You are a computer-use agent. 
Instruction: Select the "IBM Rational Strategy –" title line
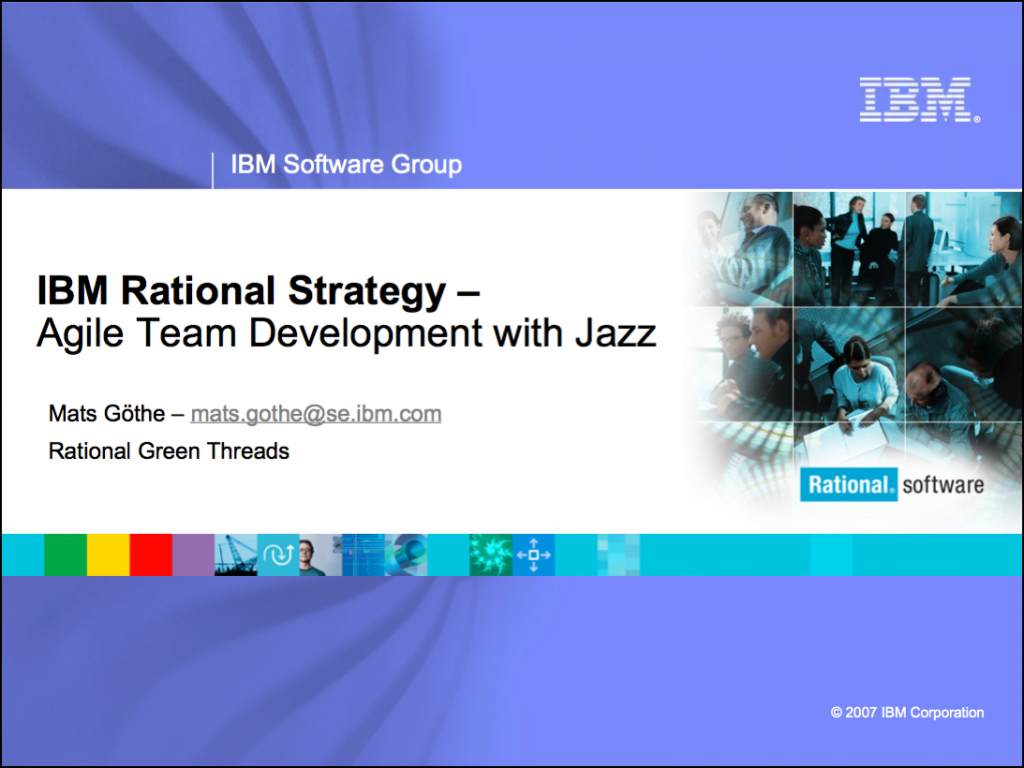click(259, 291)
